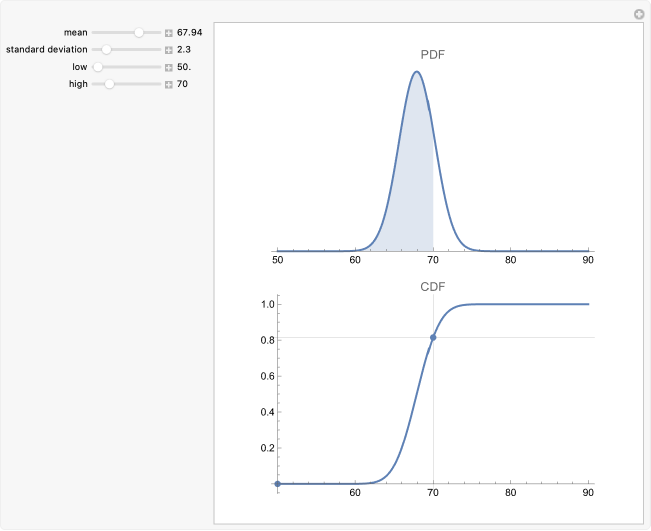This screenshot has width=651, height=531.
Task: Expand the low slider's detailed controls
Action: pos(169,67)
